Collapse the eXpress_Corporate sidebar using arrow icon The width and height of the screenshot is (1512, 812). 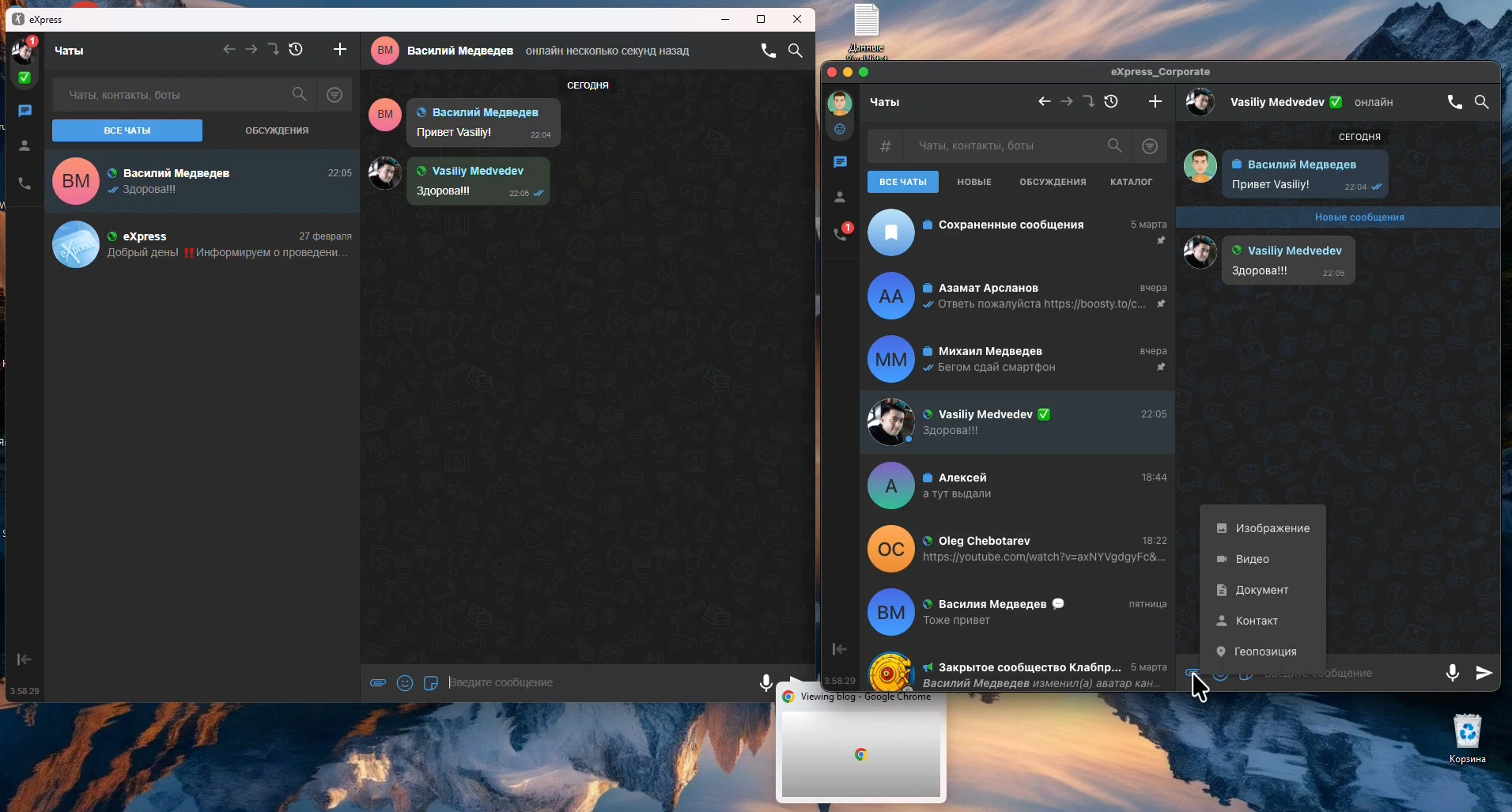[840, 649]
